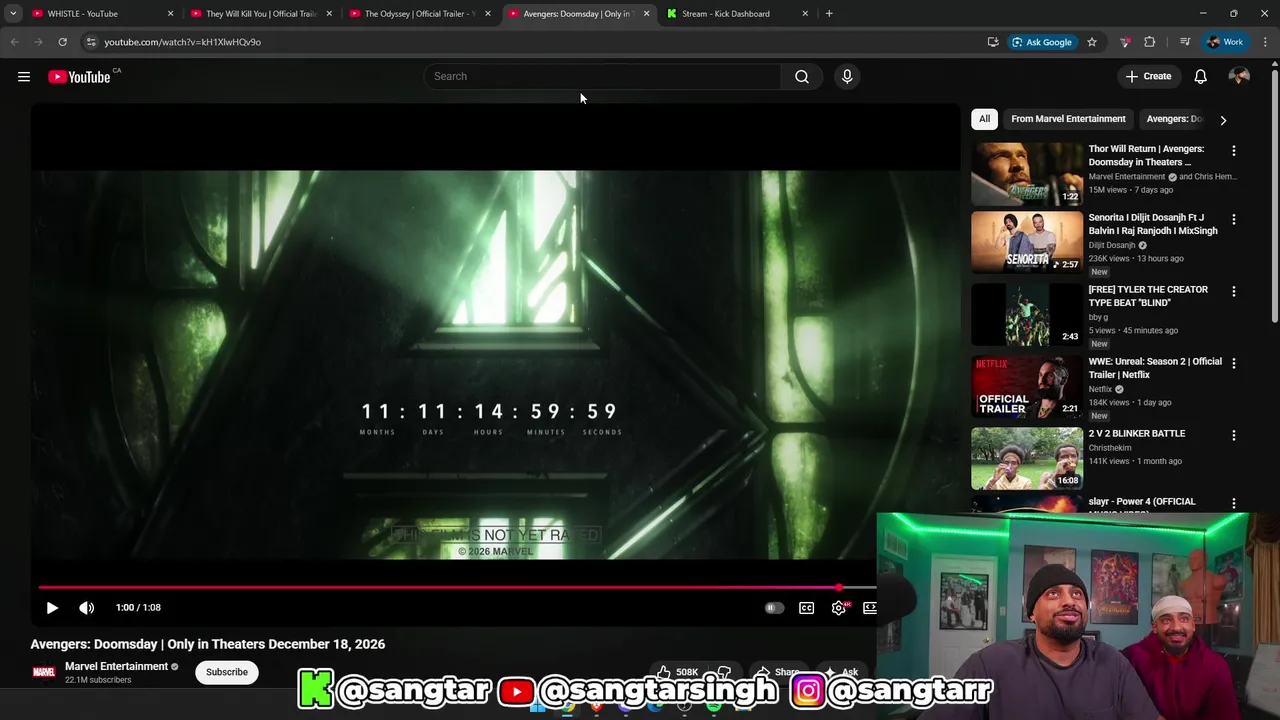Screen dimensions: 1280x720
Task: Click the install app icon in address bar
Action: 993,42
